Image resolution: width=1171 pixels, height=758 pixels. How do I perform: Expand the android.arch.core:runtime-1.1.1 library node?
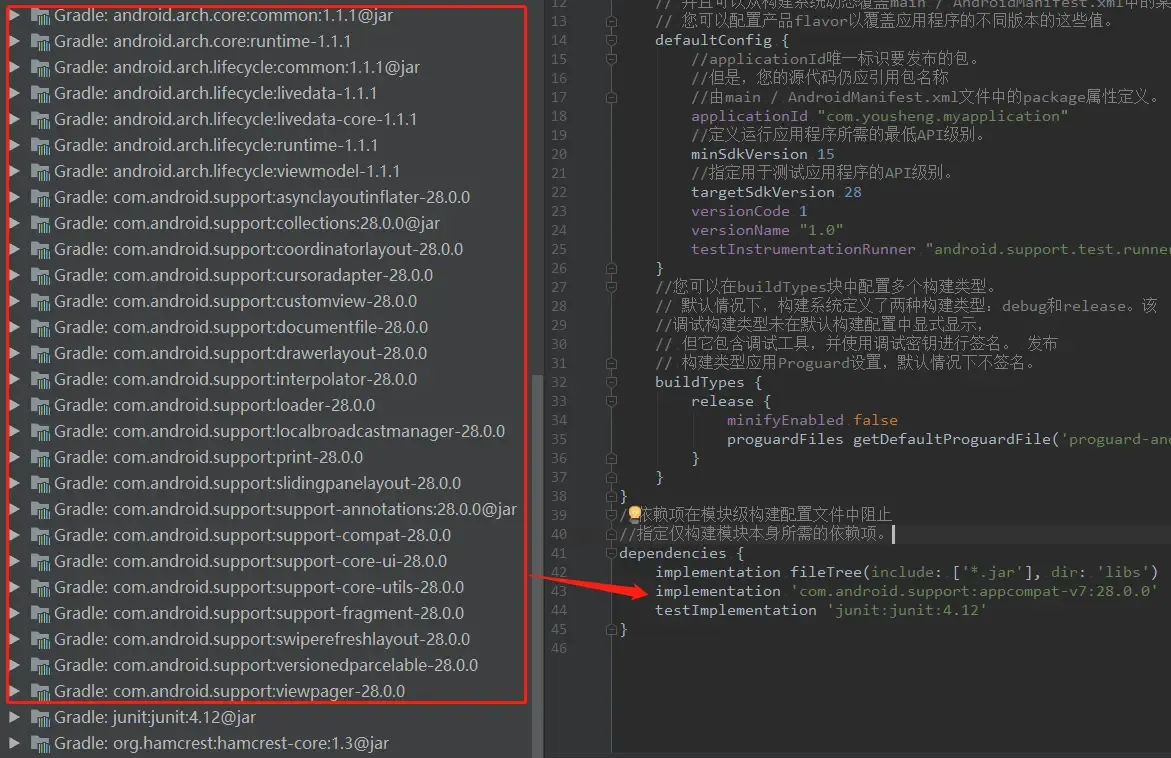coord(14,41)
